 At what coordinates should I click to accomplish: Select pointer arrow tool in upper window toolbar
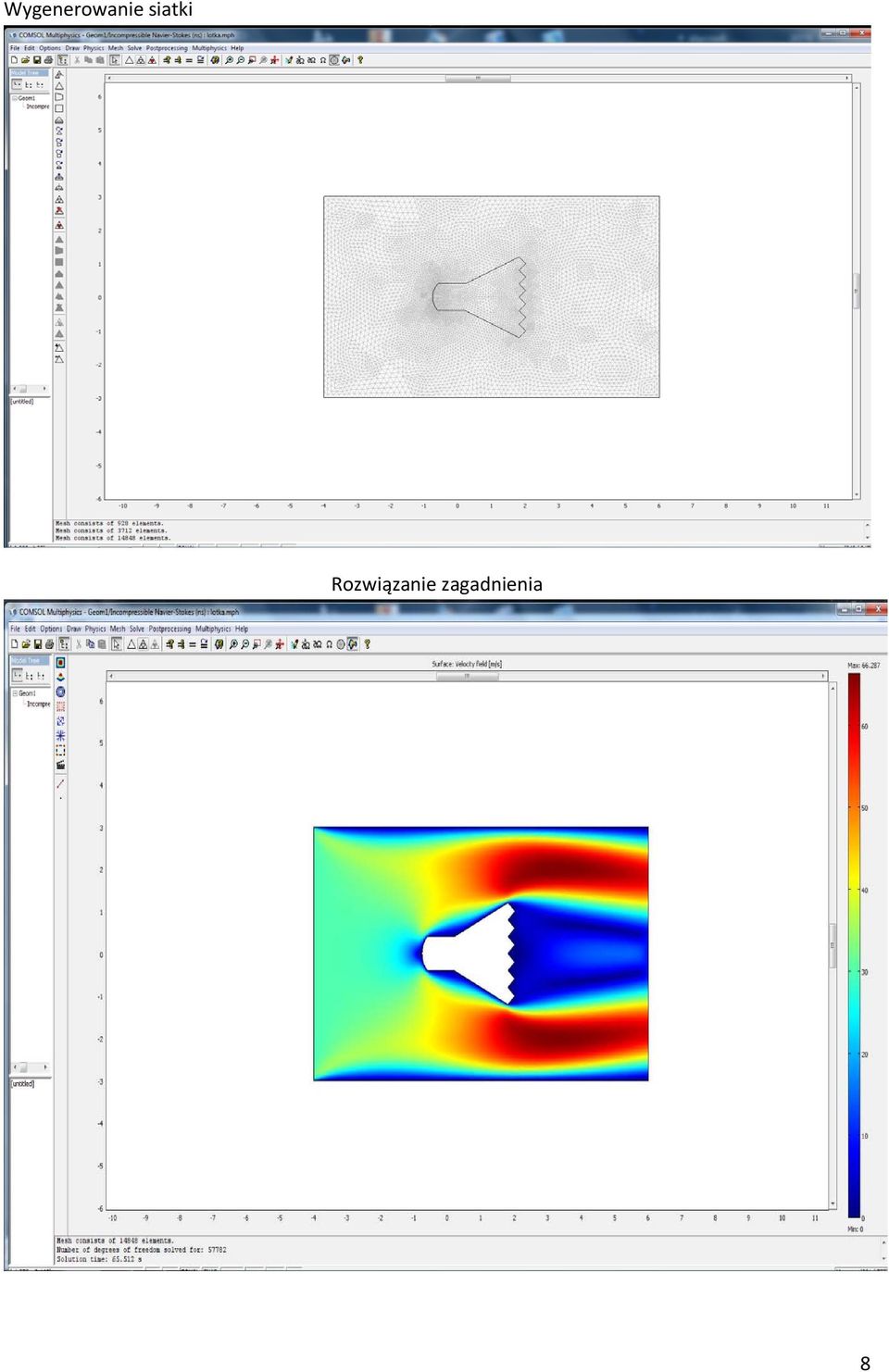114,60
